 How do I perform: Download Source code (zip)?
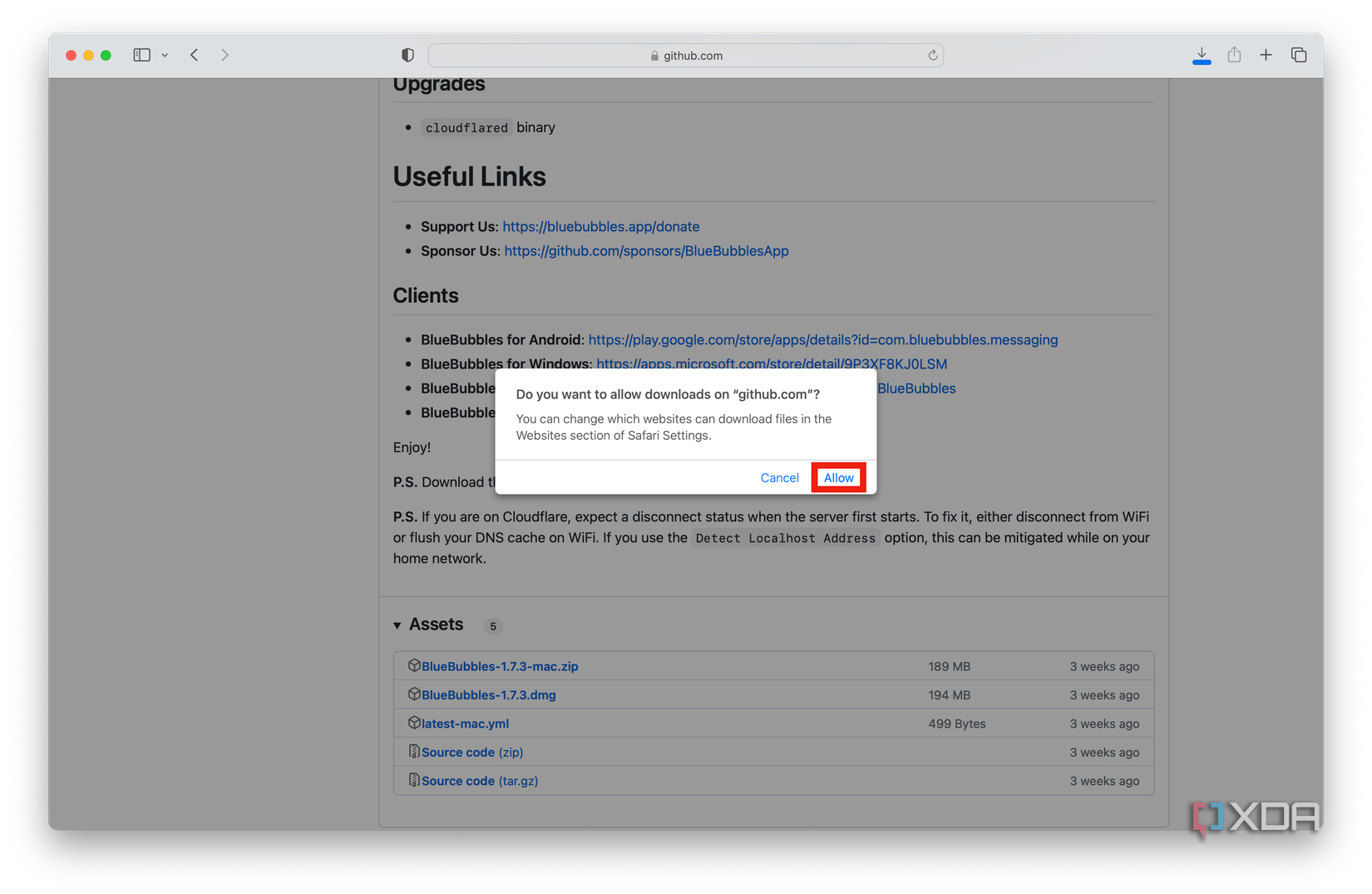pos(472,752)
